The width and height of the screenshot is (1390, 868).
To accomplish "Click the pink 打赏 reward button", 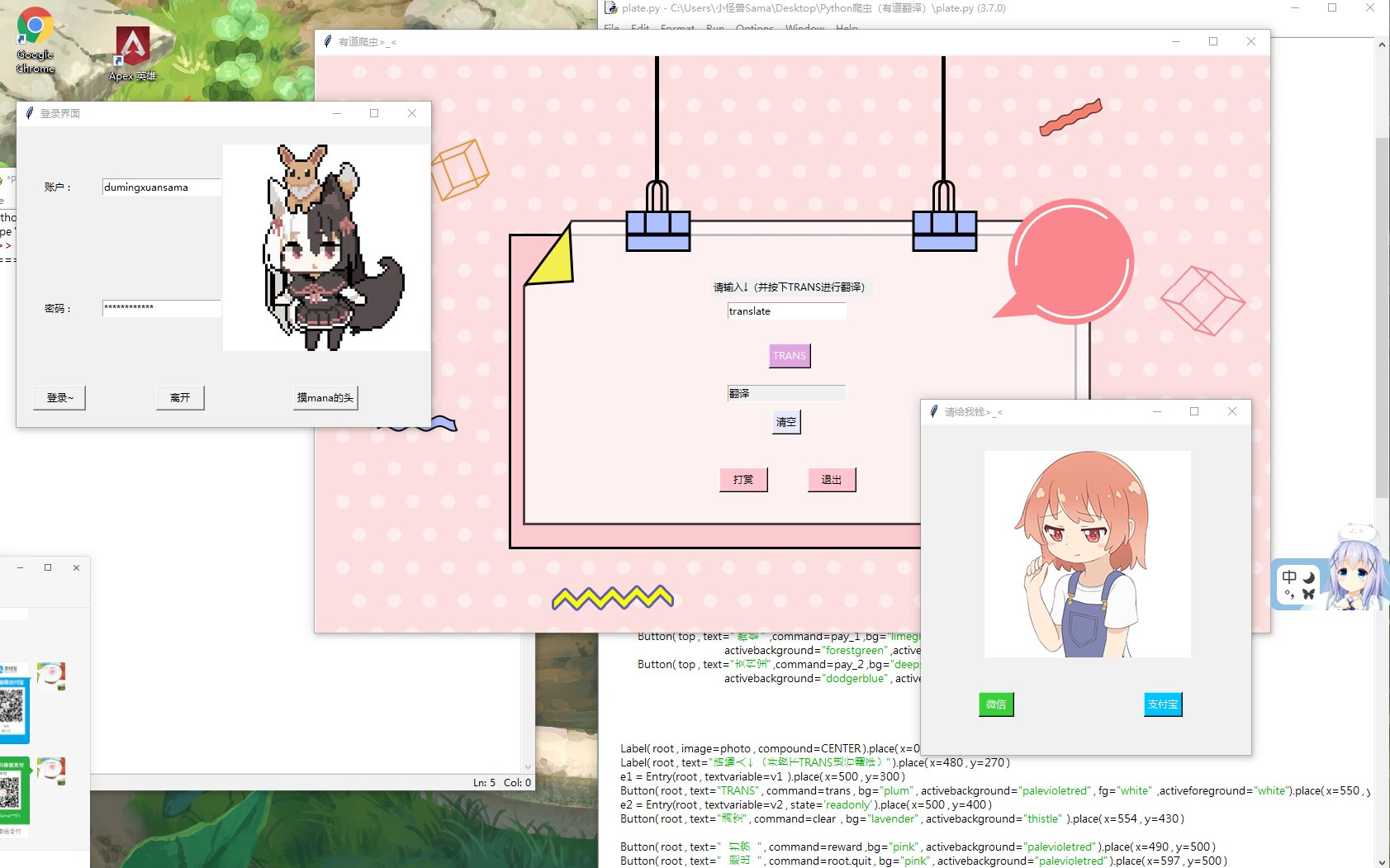I will 743,480.
